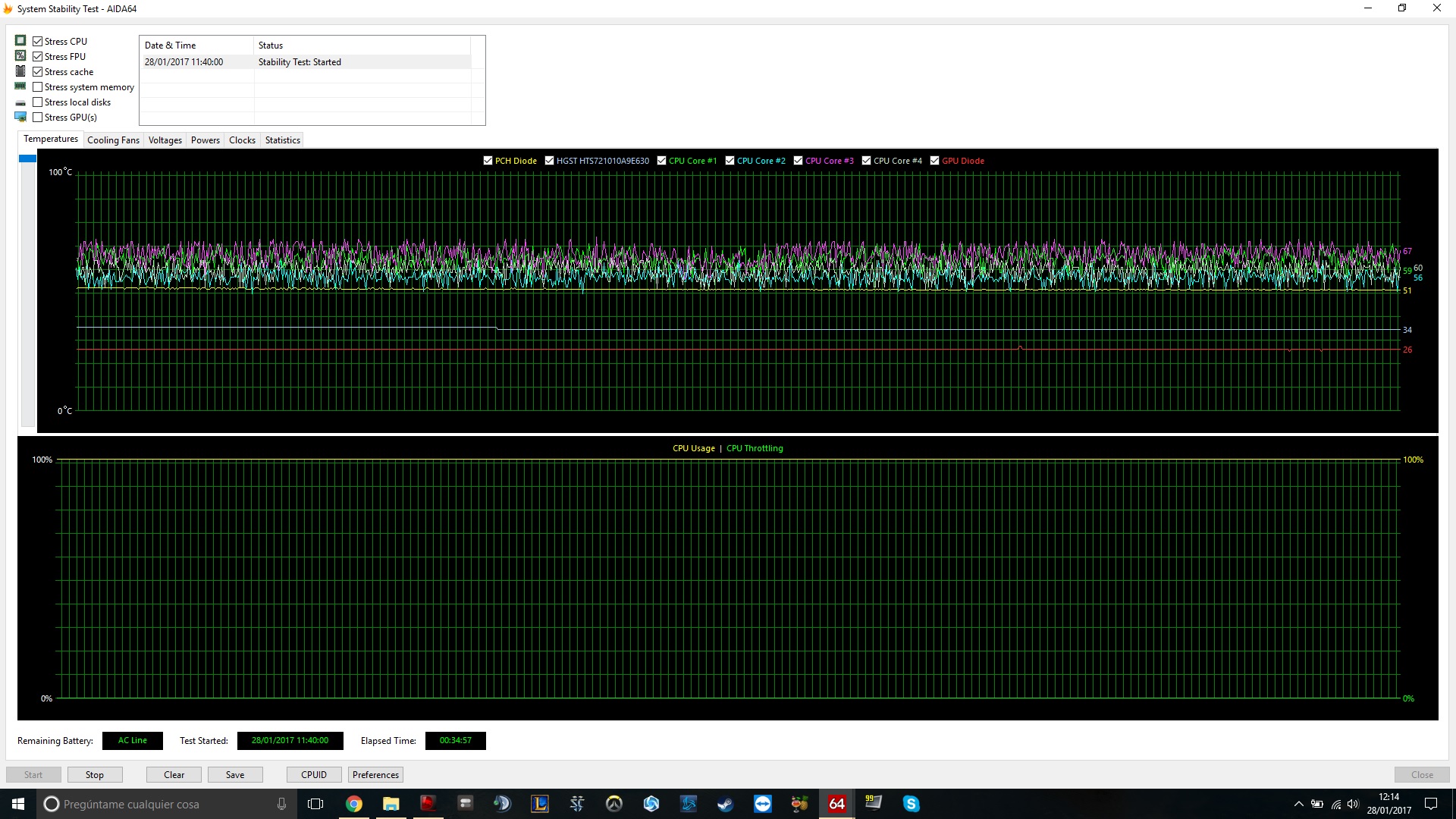
Task: Open Google Chrome from the taskbar
Action: tap(353, 804)
